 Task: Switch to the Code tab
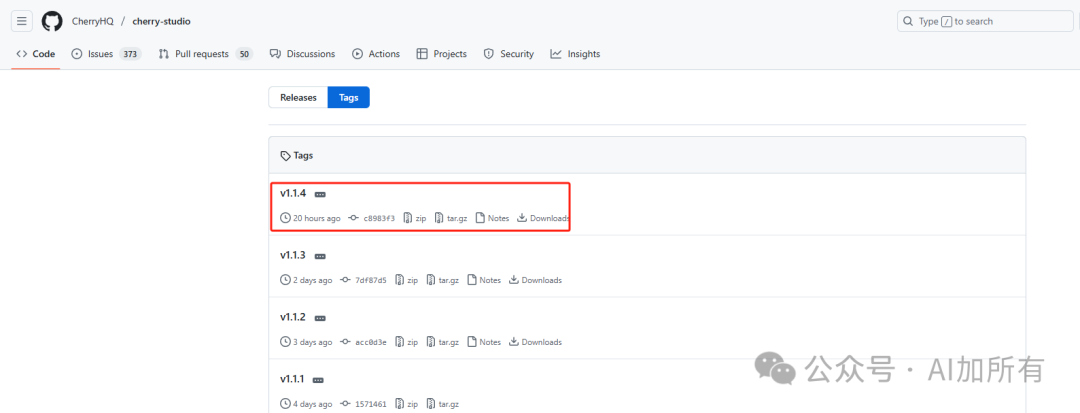tap(35, 54)
